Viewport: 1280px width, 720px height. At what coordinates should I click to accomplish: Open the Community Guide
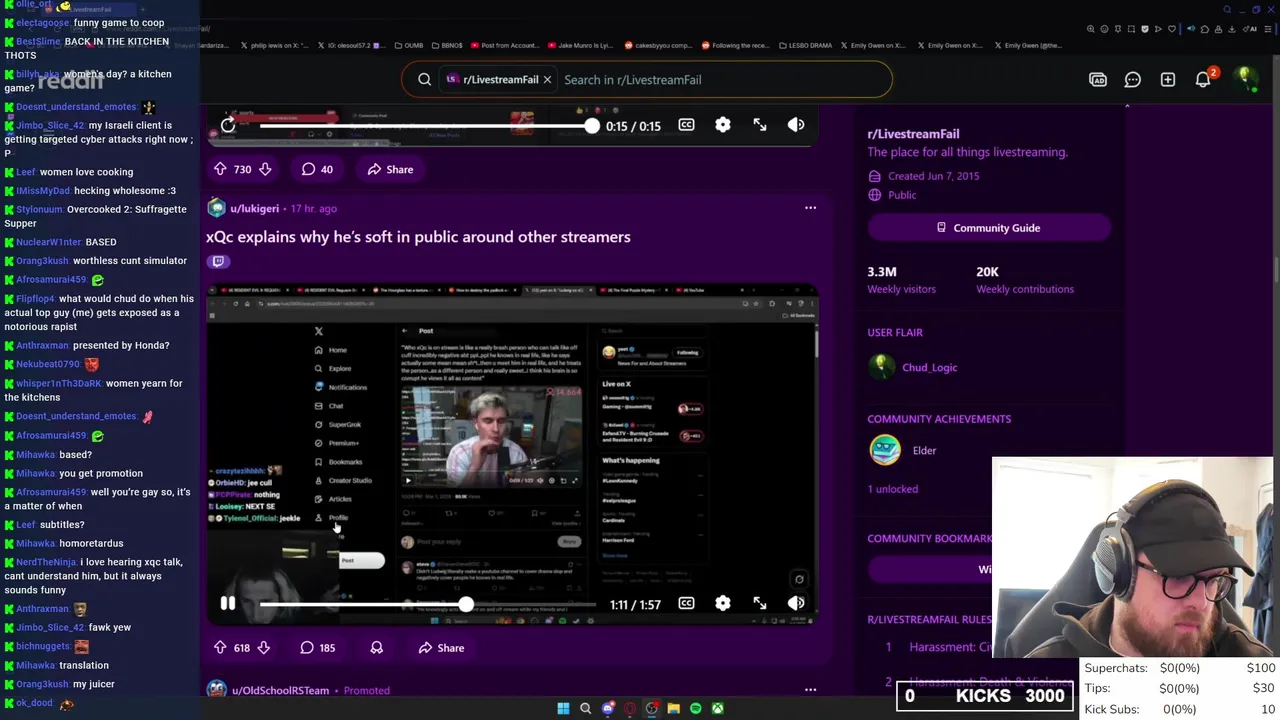pos(988,228)
